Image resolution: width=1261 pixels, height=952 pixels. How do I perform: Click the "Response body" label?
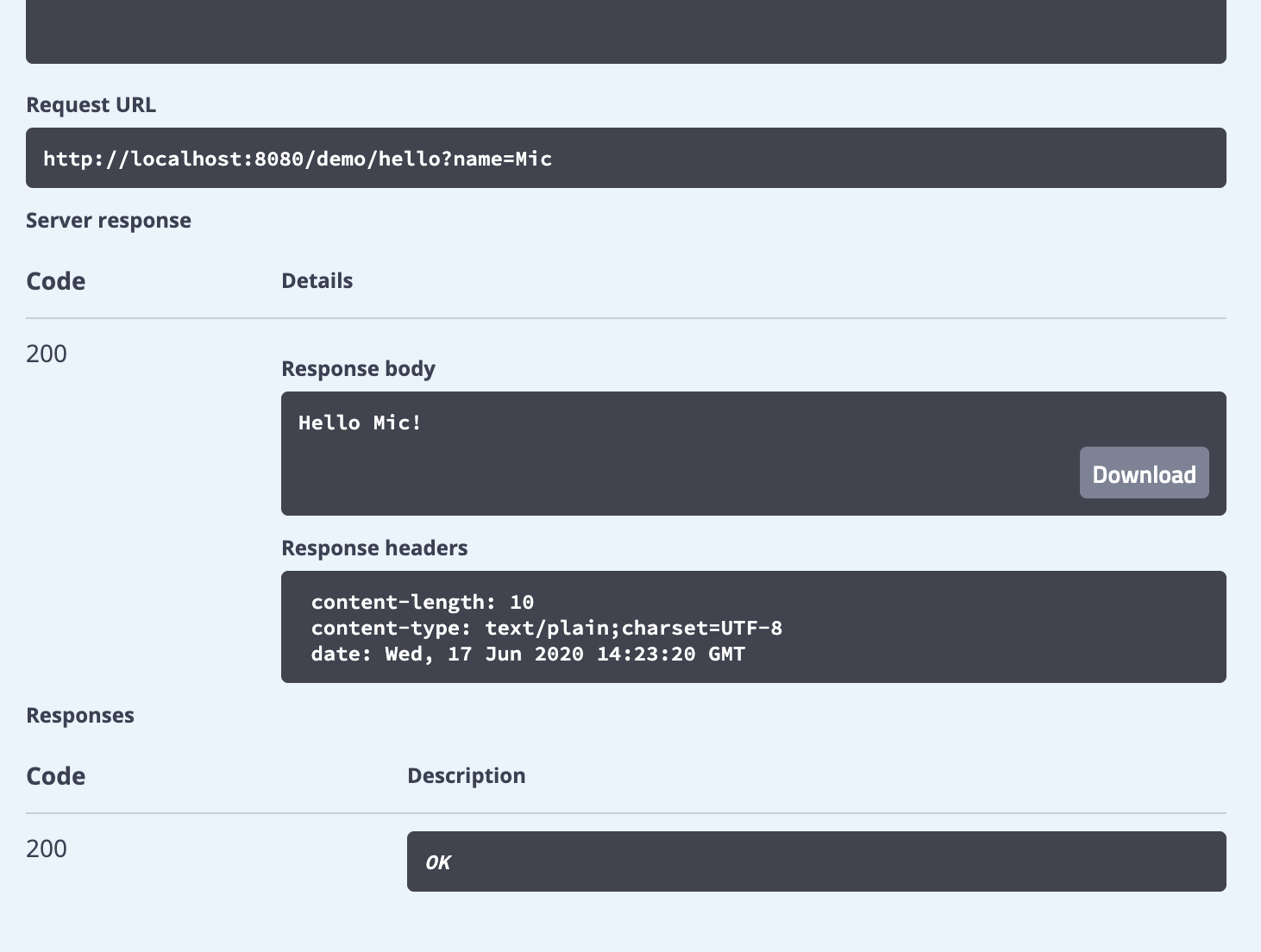point(358,369)
